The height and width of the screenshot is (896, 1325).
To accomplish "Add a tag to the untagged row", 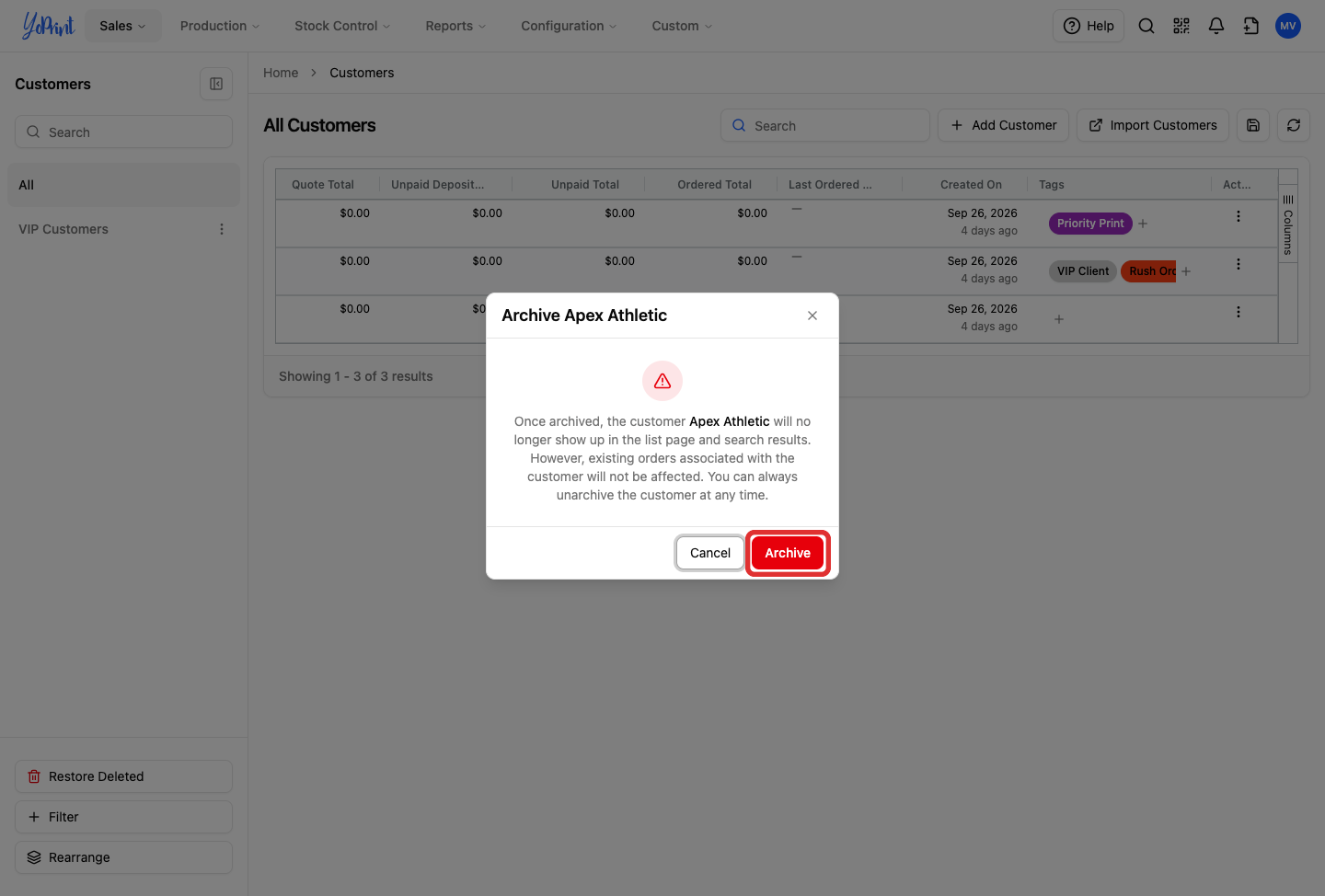I will [x=1059, y=319].
